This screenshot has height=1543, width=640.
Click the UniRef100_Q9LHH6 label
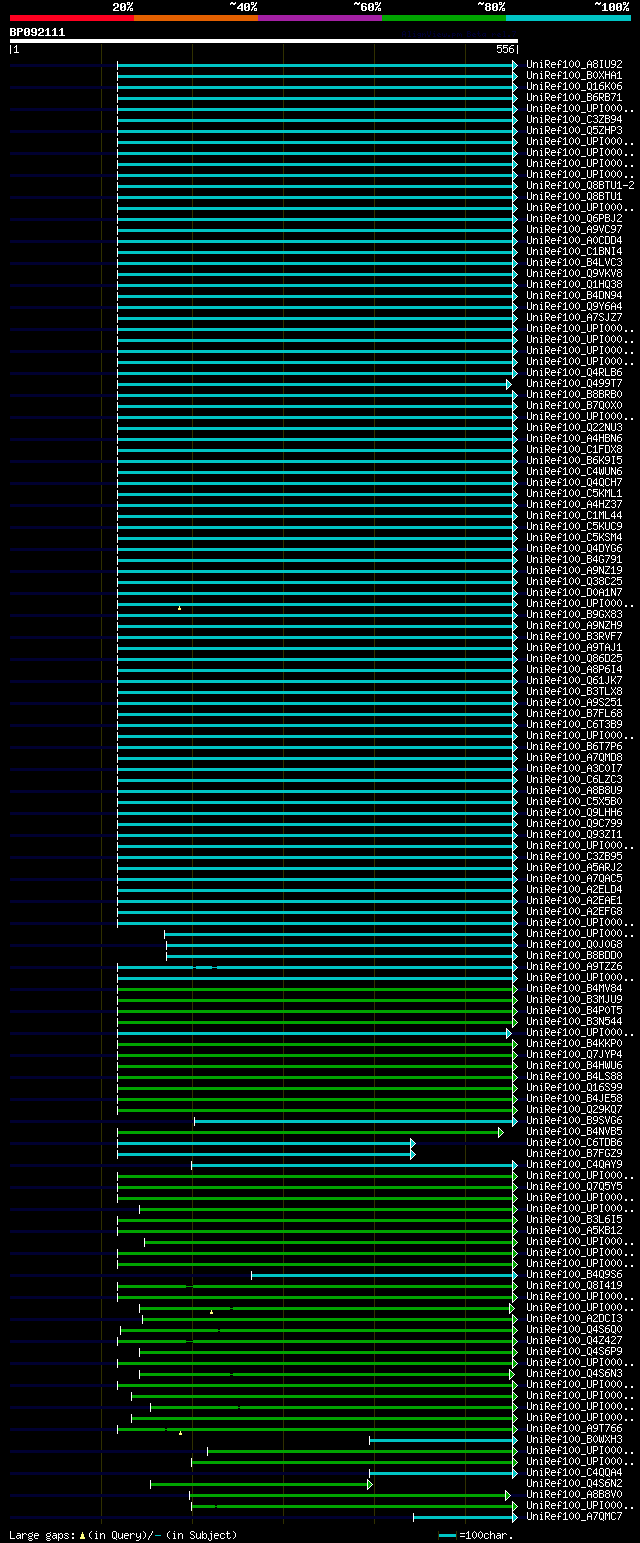(574, 813)
